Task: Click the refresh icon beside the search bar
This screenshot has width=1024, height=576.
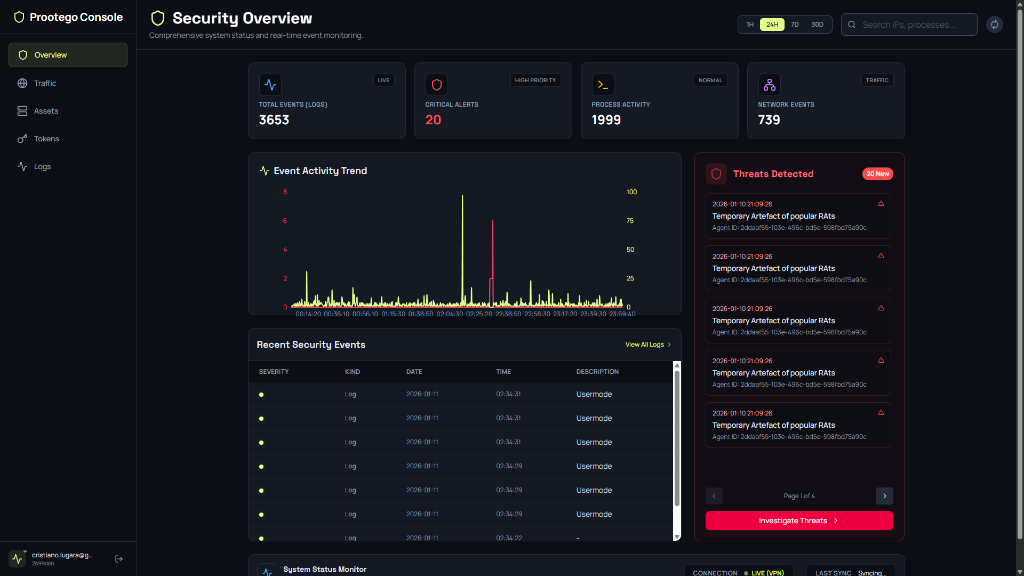Action: click(993, 23)
